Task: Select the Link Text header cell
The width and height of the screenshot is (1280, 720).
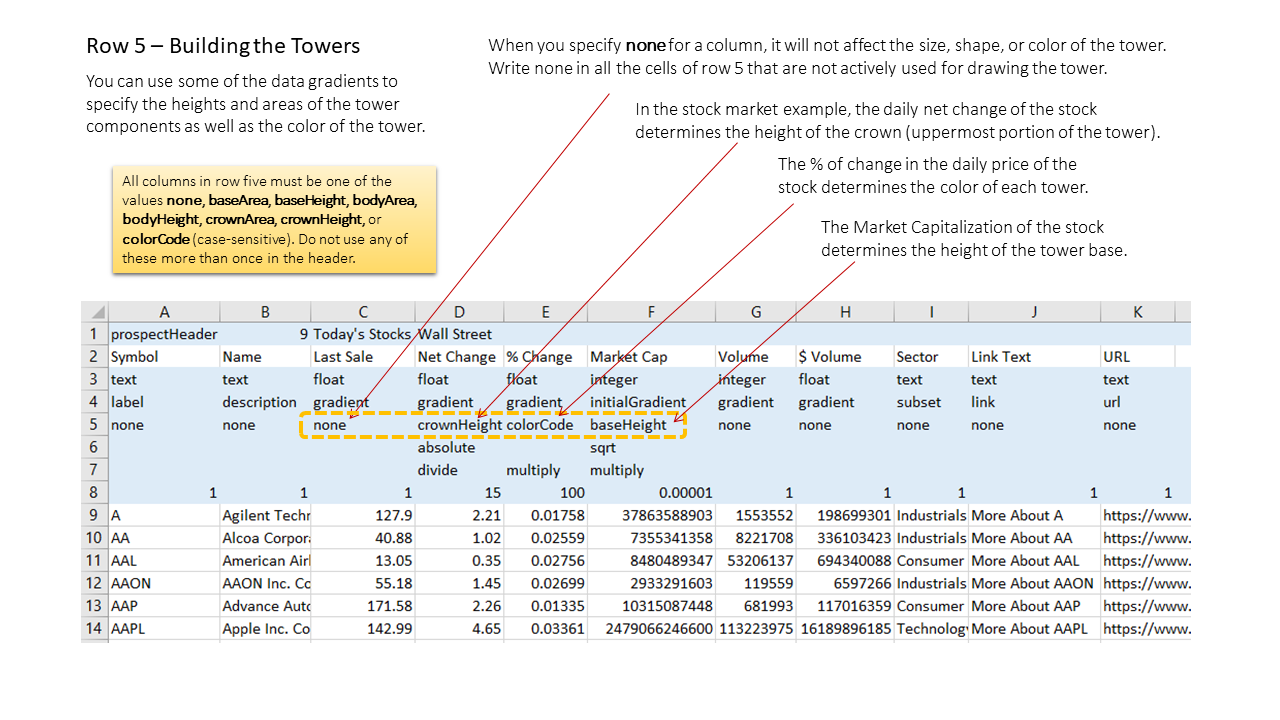Action: [1034, 357]
